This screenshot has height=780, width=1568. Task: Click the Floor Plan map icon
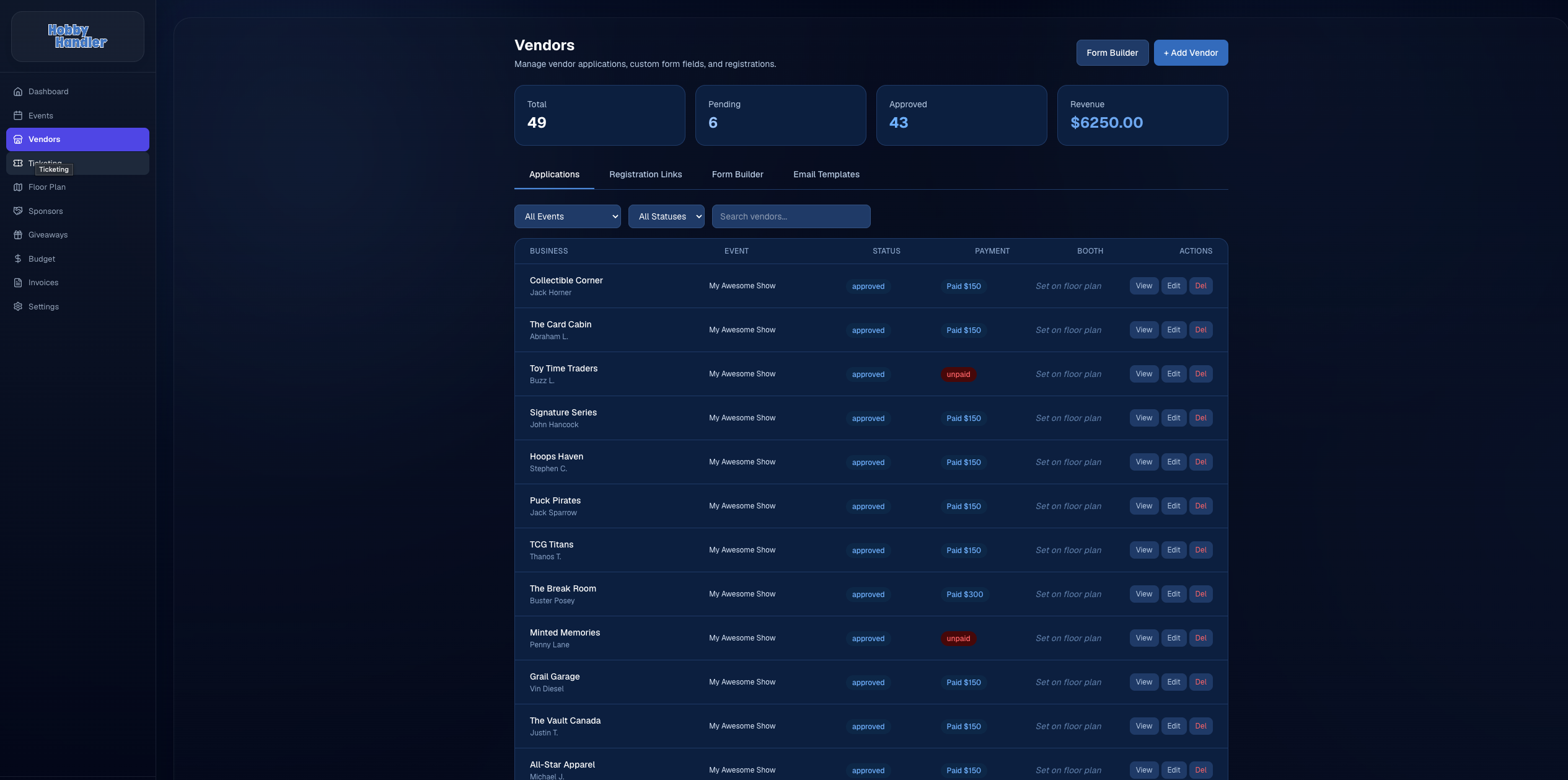18,187
